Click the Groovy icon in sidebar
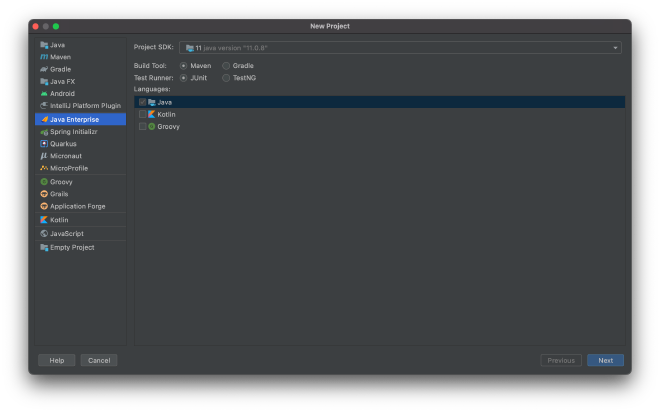 (44, 182)
